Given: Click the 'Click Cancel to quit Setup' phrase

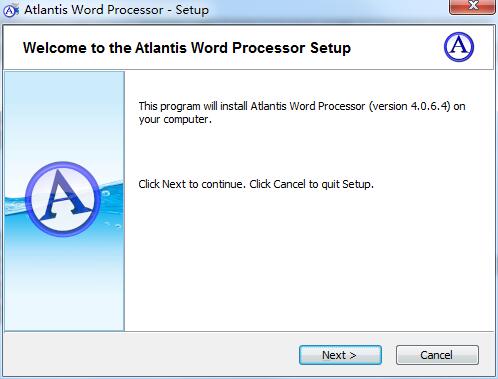Looking at the screenshot, I should point(311,184).
